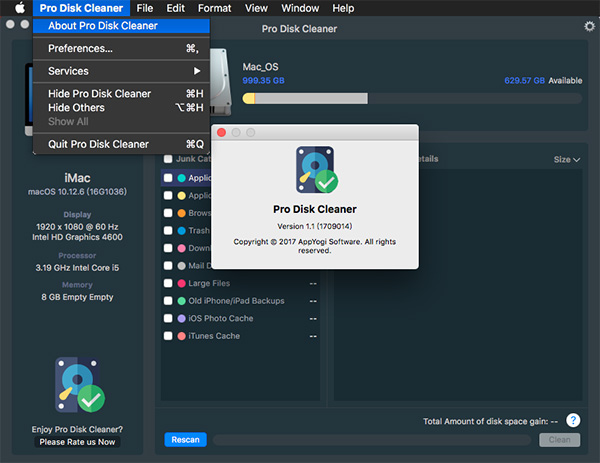Open the Window menu
This screenshot has height=463, width=600.
coord(300,8)
